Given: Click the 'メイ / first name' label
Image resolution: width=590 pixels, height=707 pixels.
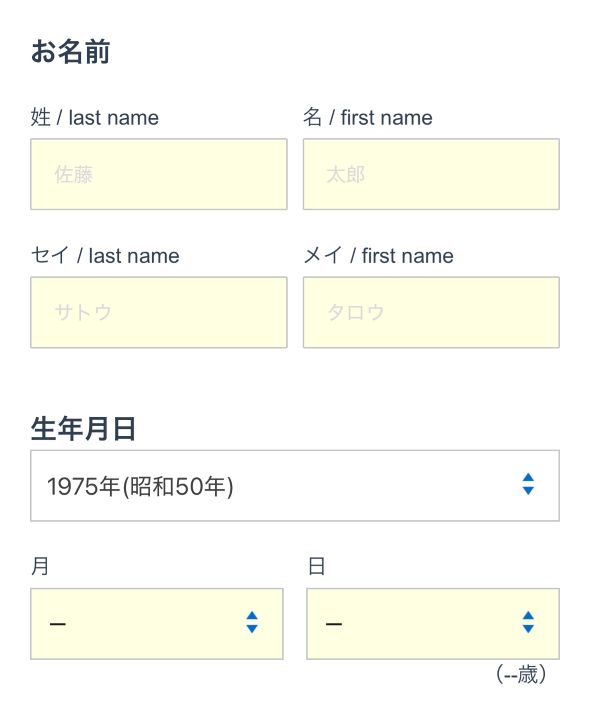Looking at the screenshot, I should click(x=379, y=256).
